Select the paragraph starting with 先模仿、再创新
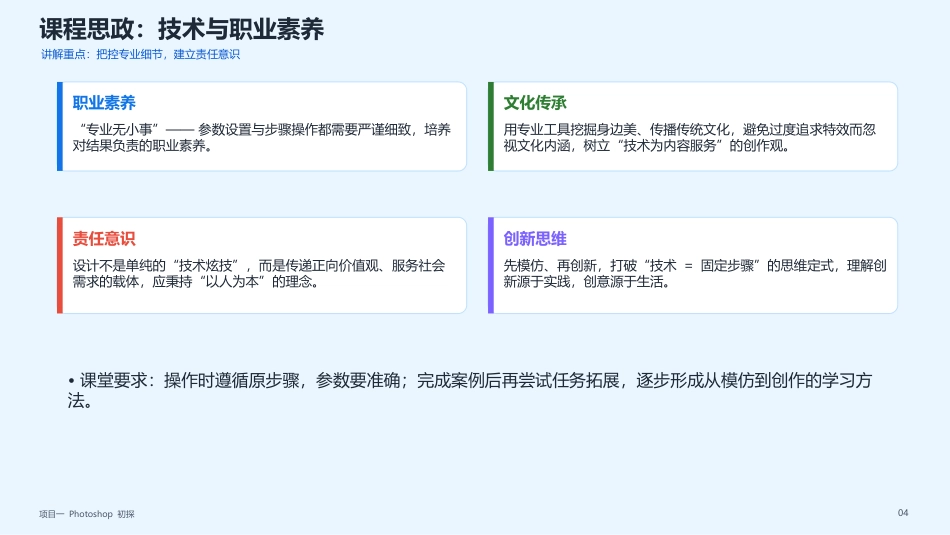The width and height of the screenshot is (950, 535). coord(695,273)
